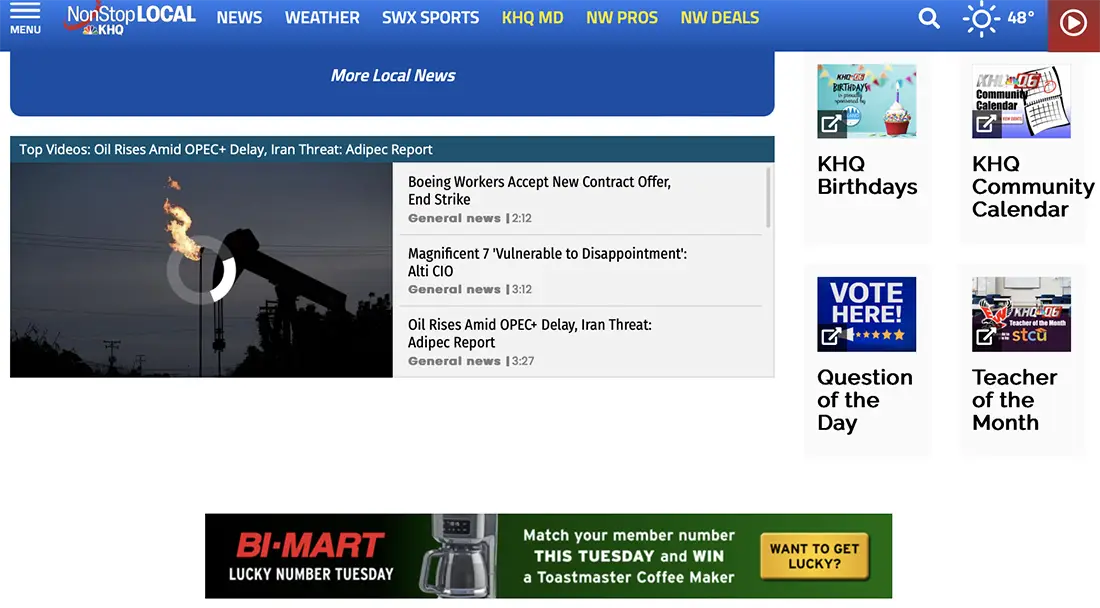This screenshot has width=1100, height=608.
Task: Open the VOTE HERE thumbnail image
Action: coord(866,314)
